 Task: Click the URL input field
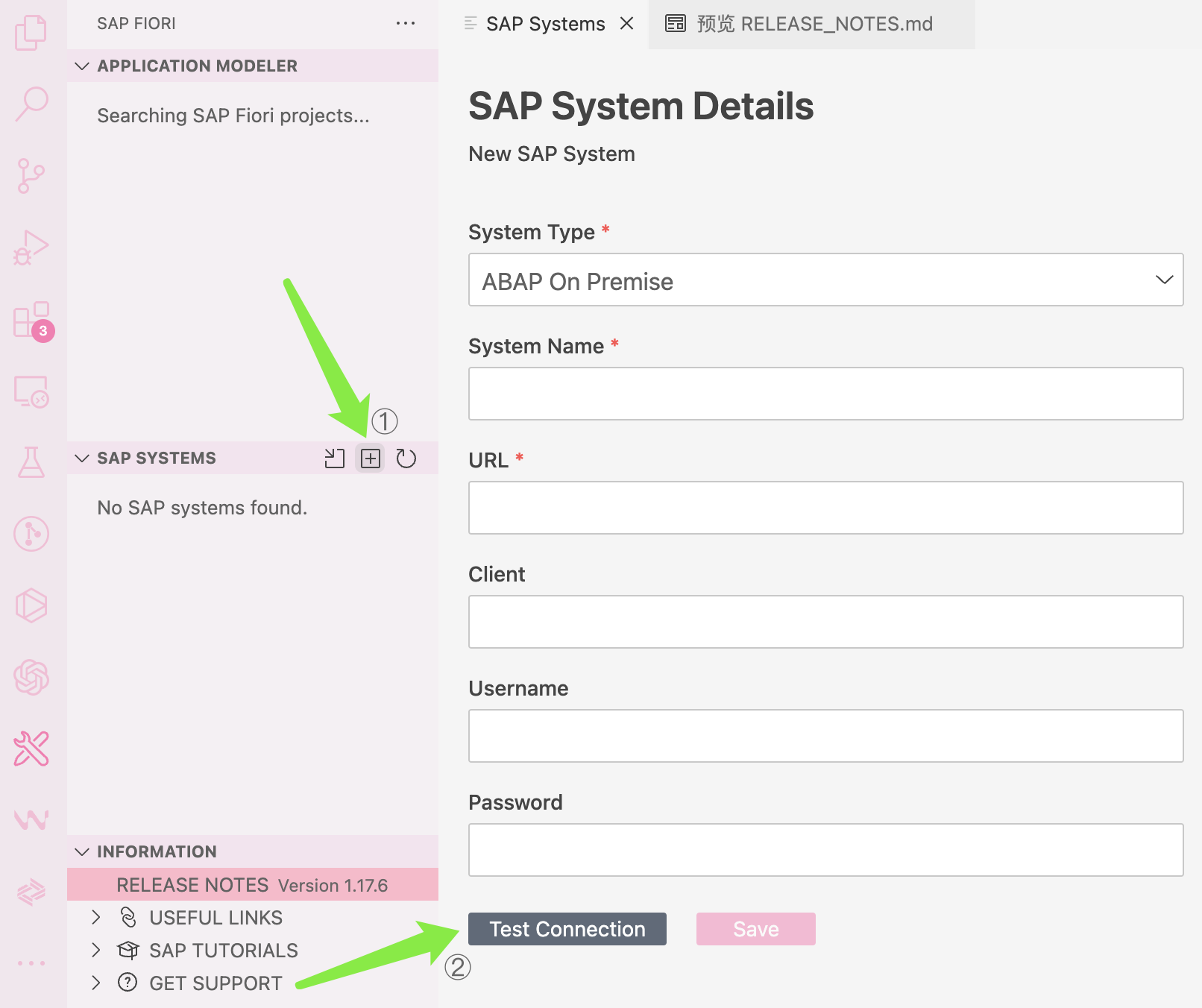coord(825,508)
